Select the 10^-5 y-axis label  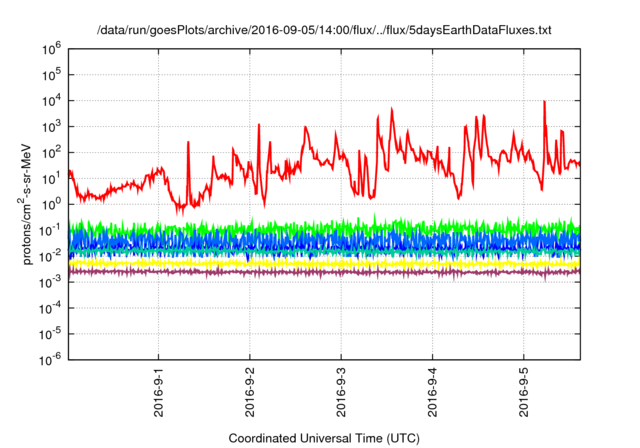(x=51, y=334)
